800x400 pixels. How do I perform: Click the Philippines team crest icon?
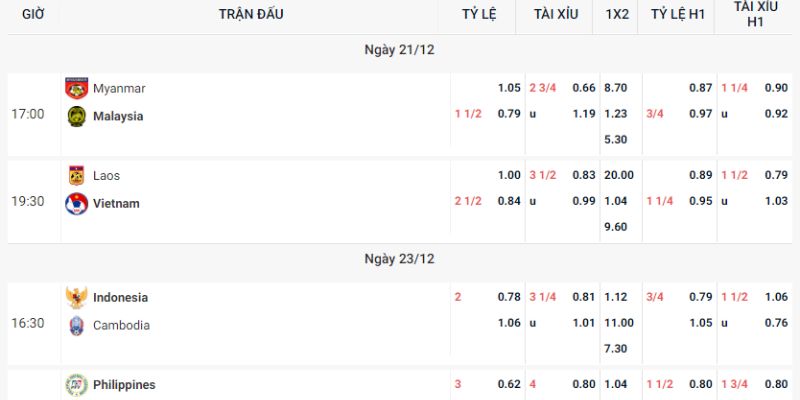pyautogui.click(x=76, y=385)
